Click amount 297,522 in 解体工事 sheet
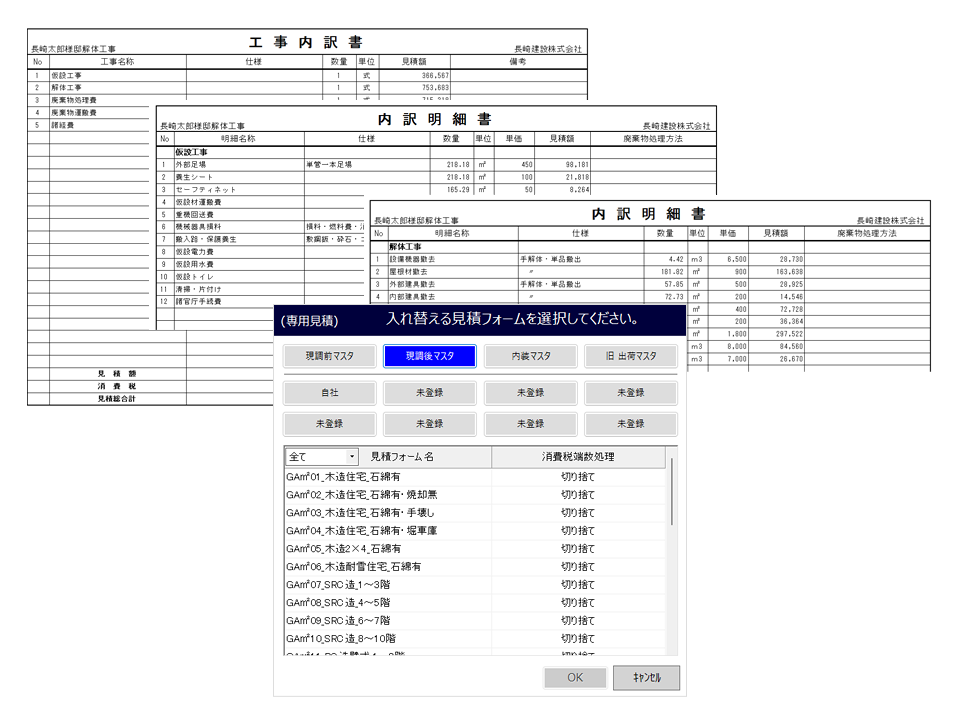The height and width of the screenshot is (720, 960). click(x=790, y=334)
